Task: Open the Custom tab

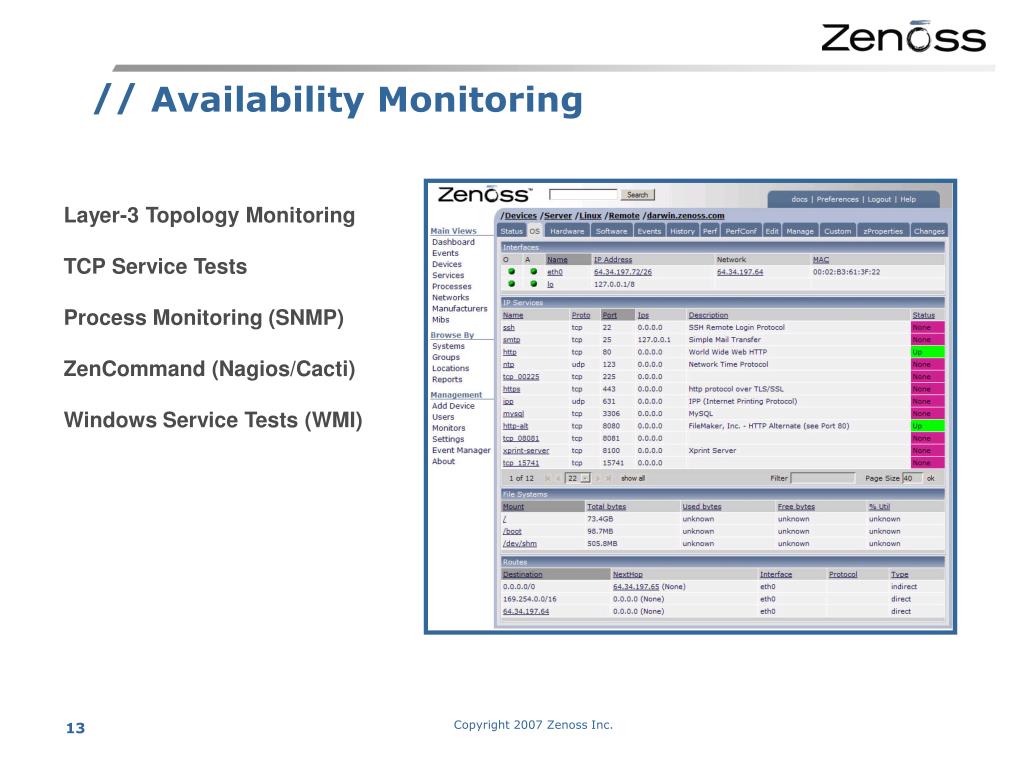Action: tap(837, 231)
